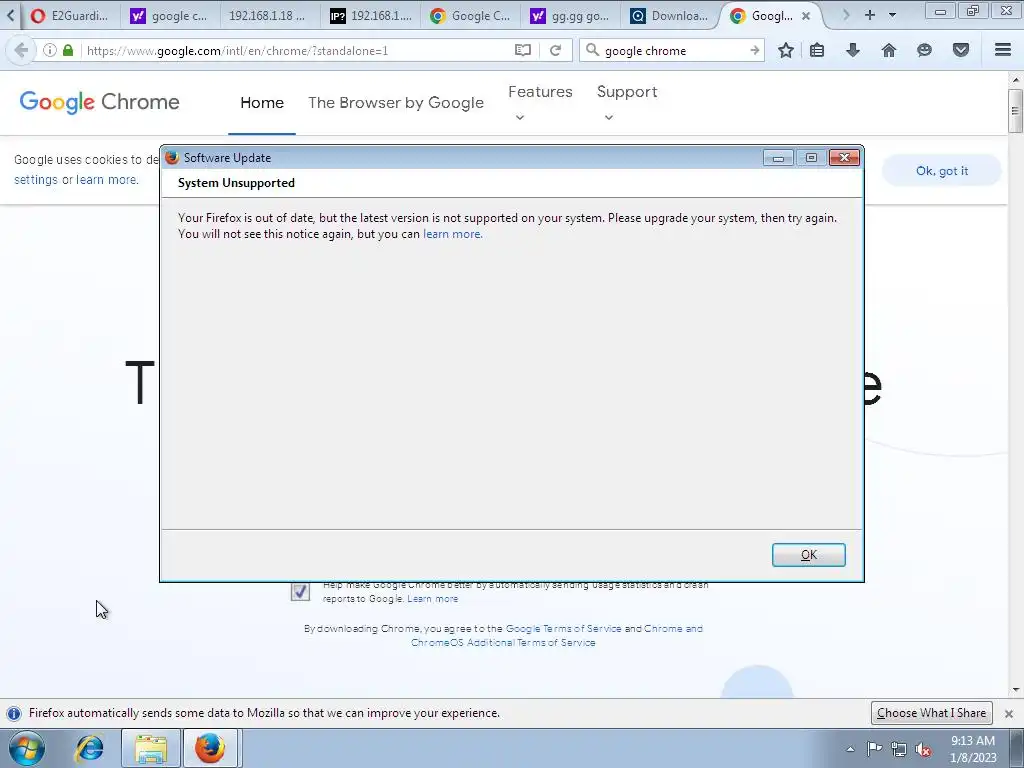1024x768 pixels.
Task: Open the Downloads arrow icon
Action: coord(853,50)
